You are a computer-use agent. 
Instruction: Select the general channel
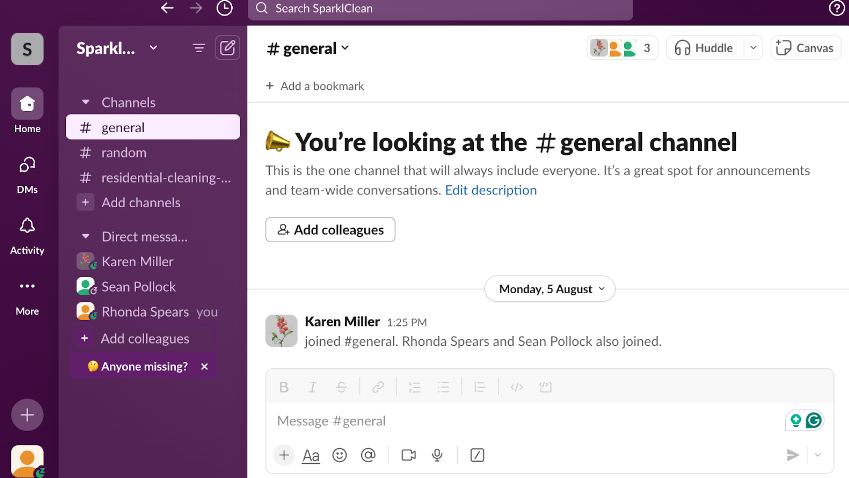pyautogui.click(x=153, y=127)
